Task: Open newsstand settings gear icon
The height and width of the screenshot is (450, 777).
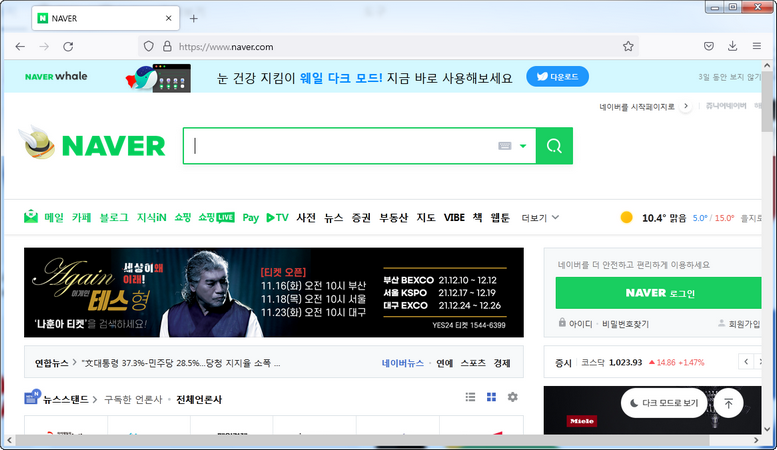Action: pyautogui.click(x=512, y=397)
